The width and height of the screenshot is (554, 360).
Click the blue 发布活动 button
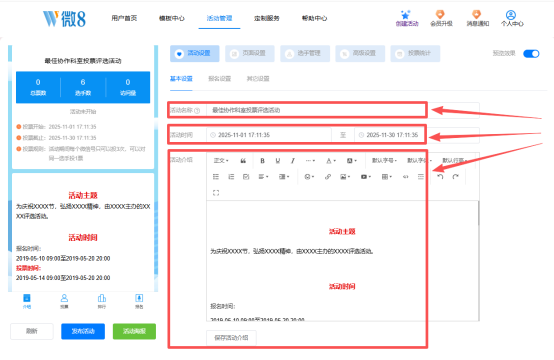(83, 331)
